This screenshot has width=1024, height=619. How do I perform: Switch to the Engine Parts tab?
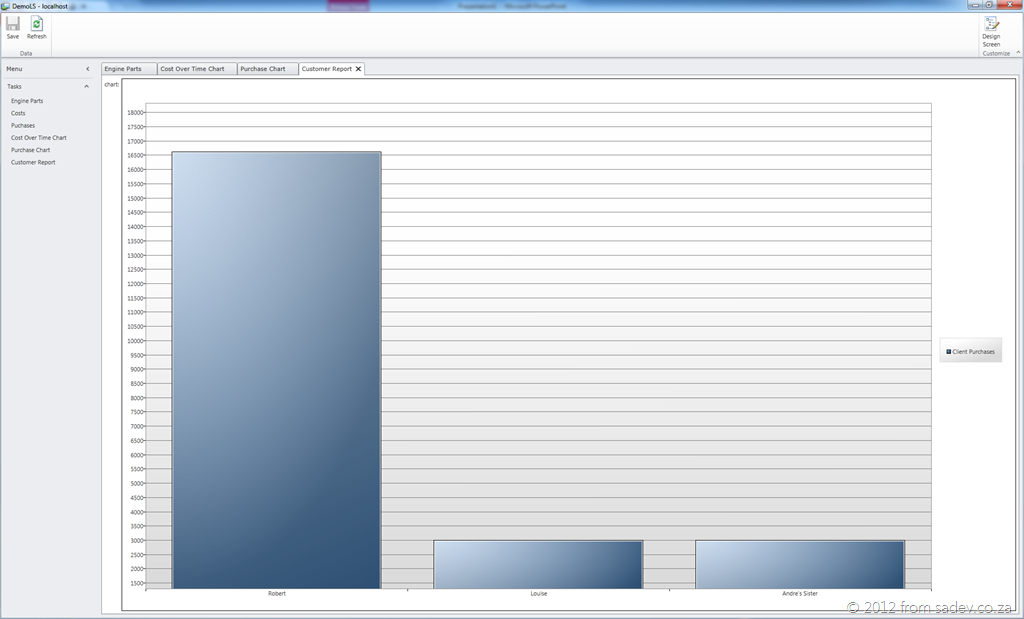pyautogui.click(x=129, y=69)
